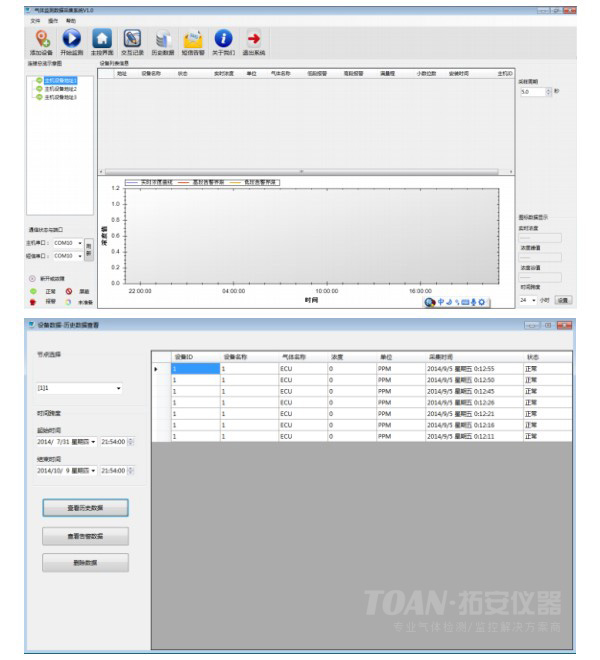Click the 删除数据 (Delete Data) button
This screenshot has height=660, width=600.
point(85,562)
